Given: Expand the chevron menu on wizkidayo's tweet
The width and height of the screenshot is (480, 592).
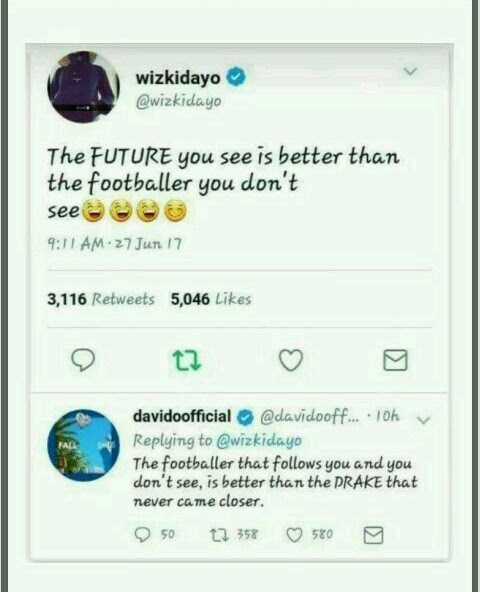Looking at the screenshot, I should (410, 71).
